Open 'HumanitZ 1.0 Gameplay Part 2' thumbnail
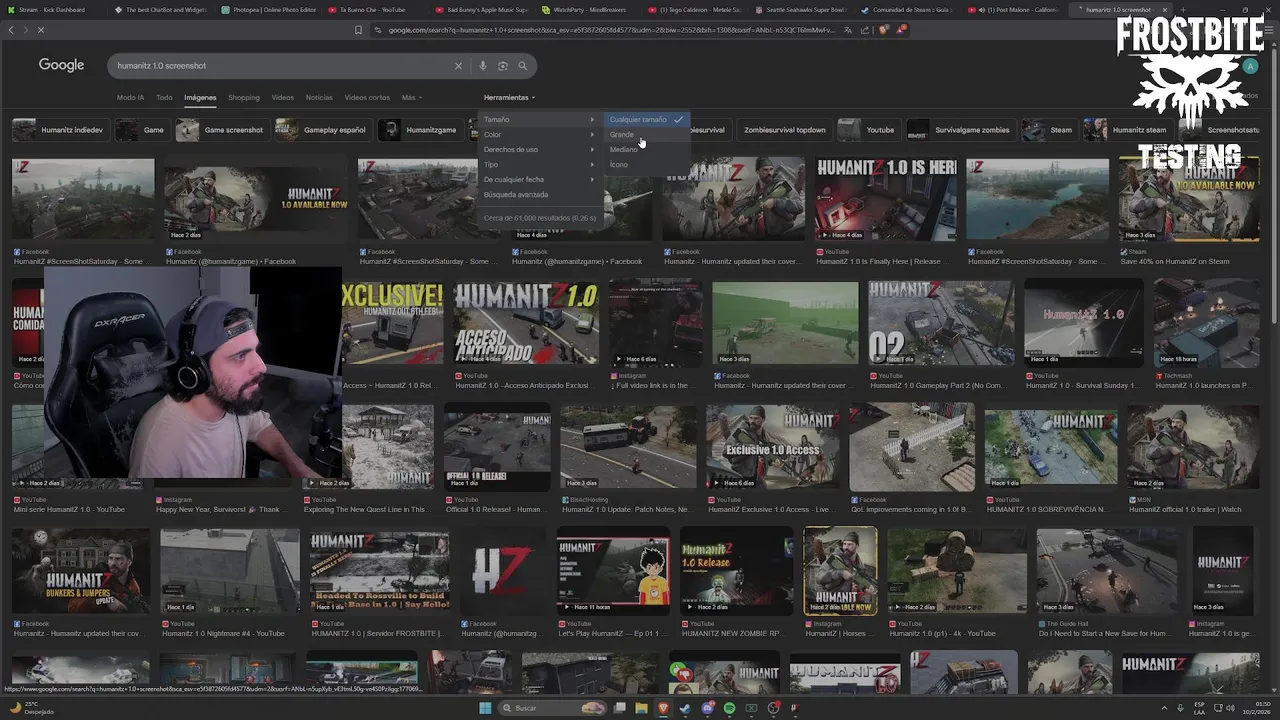Image resolution: width=1280 pixels, height=720 pixels. (941, 323)
